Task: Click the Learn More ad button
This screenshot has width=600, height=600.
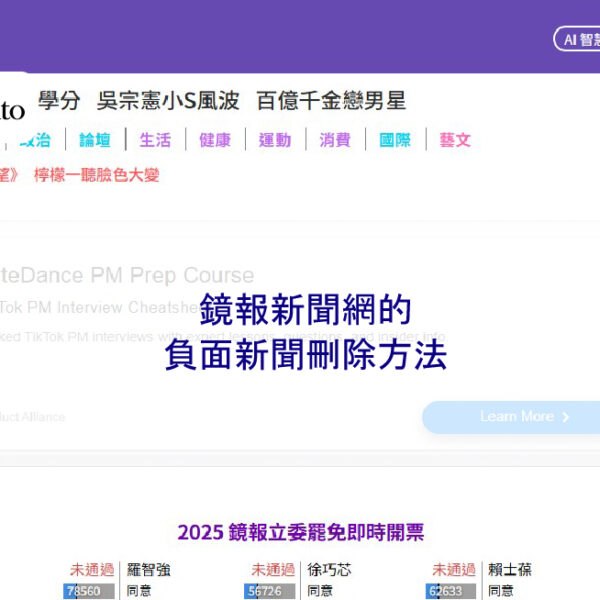Action: (511, 417)
